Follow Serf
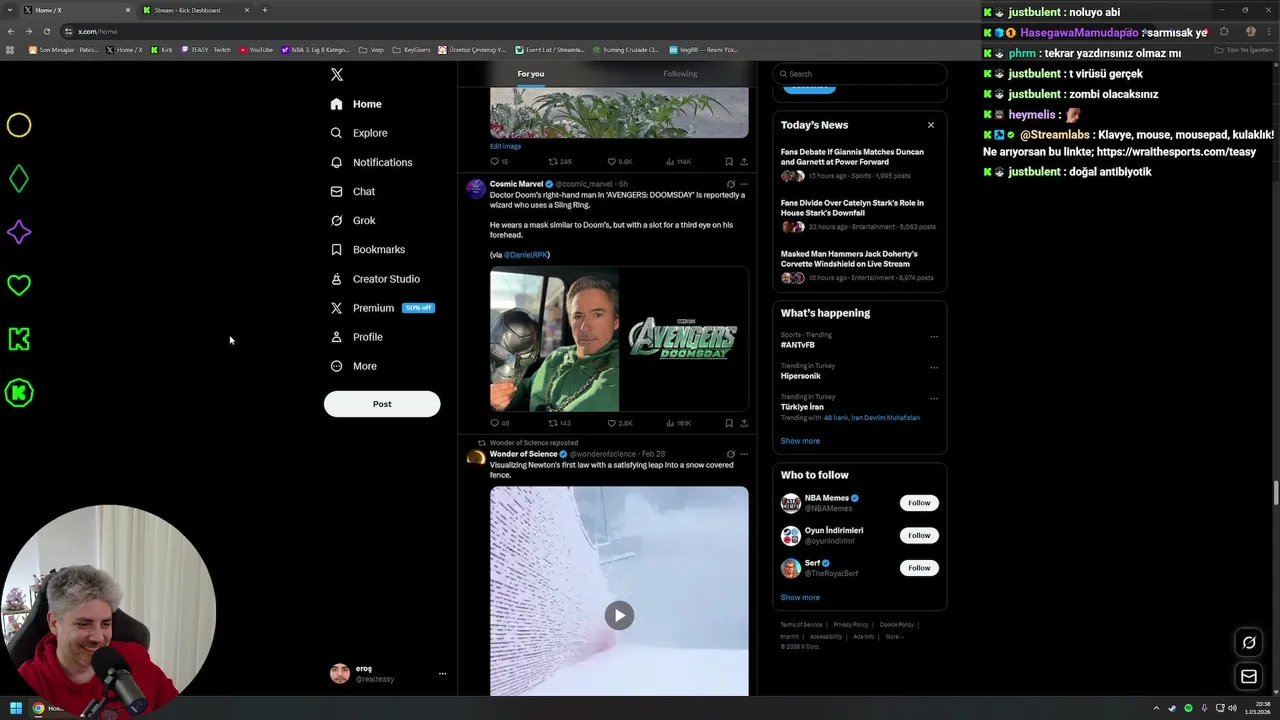1280x720 pixels. 919,568
